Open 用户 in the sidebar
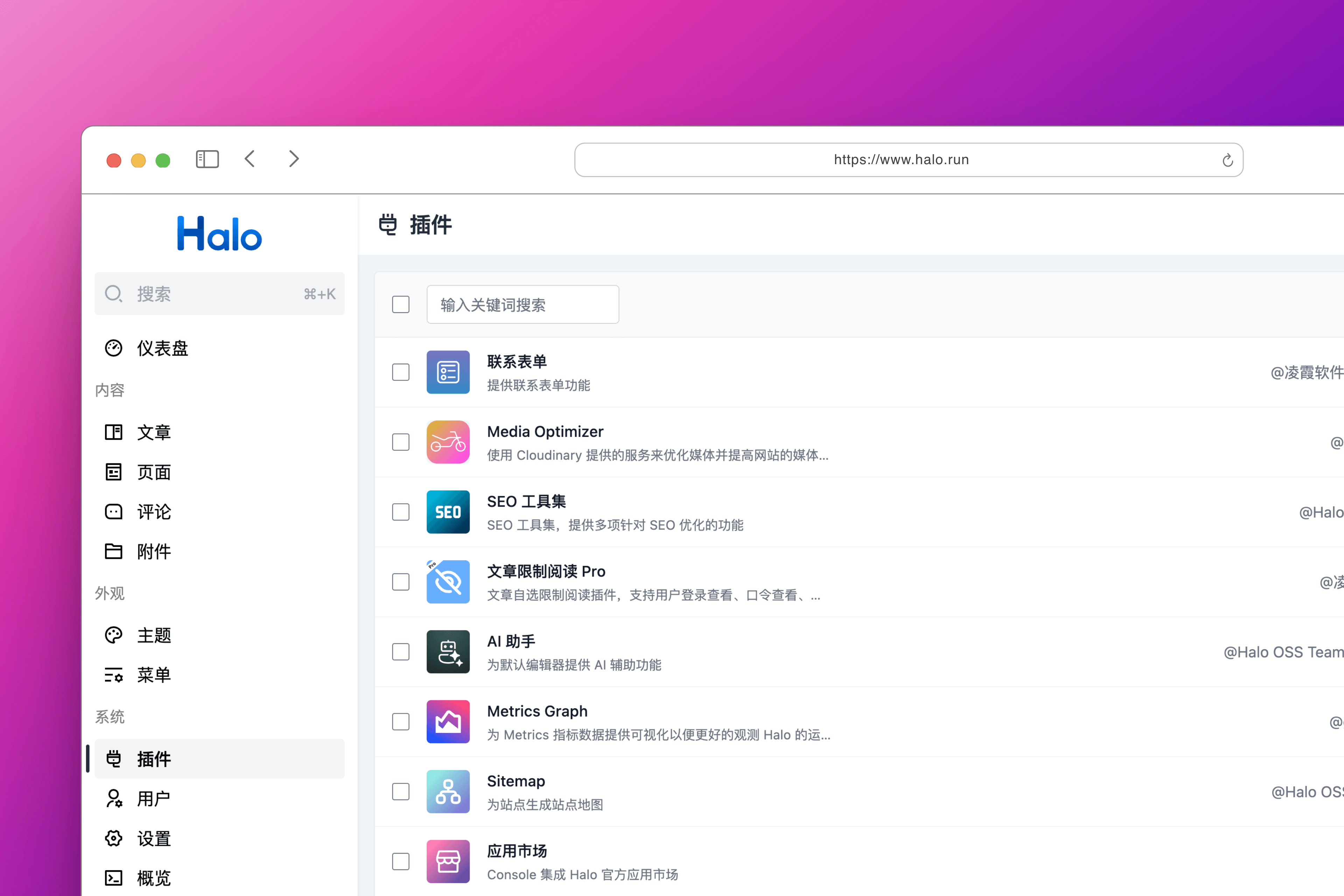 click(219, 798)
